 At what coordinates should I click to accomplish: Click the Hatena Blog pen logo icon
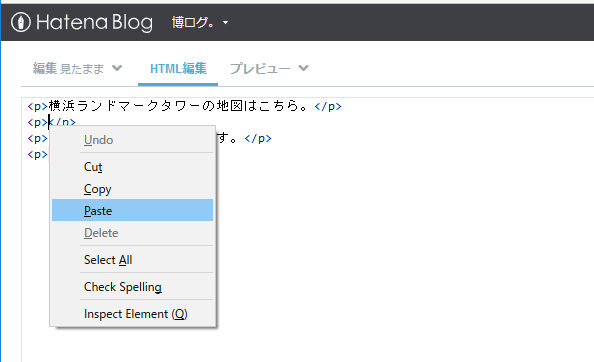(20, 22)
